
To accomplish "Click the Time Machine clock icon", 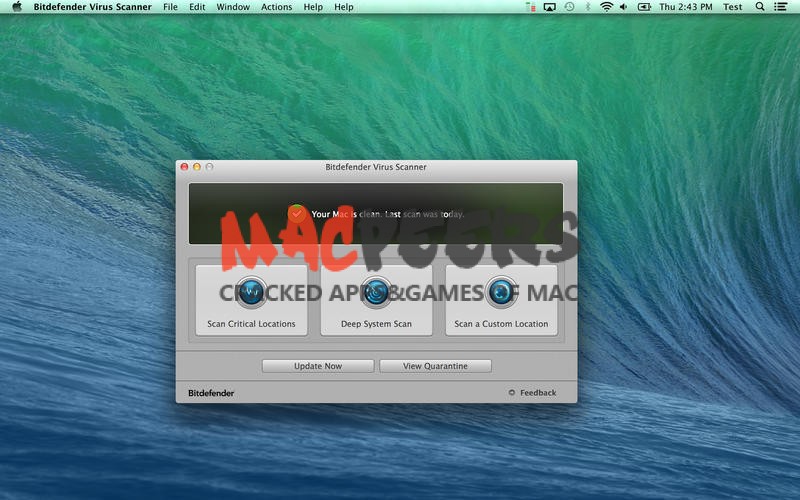I will [569, 7].
